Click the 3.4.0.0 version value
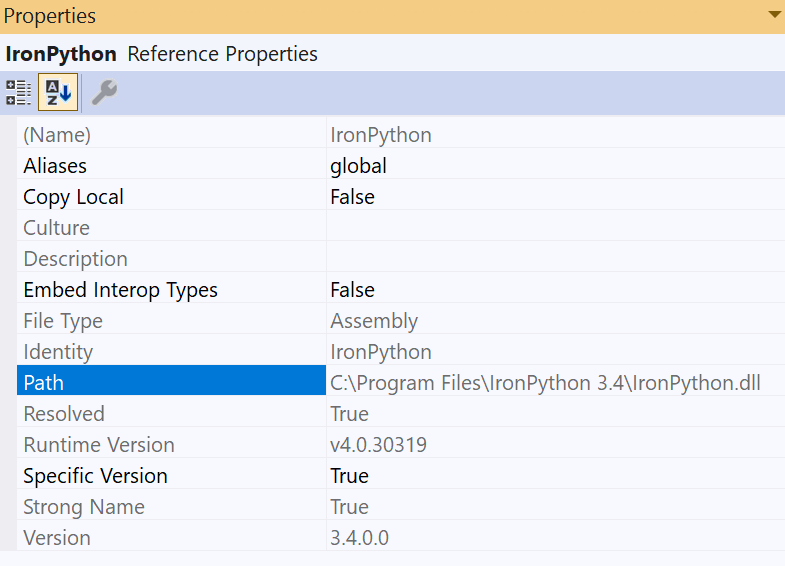 pyautogui.click(x=359, y=538)
